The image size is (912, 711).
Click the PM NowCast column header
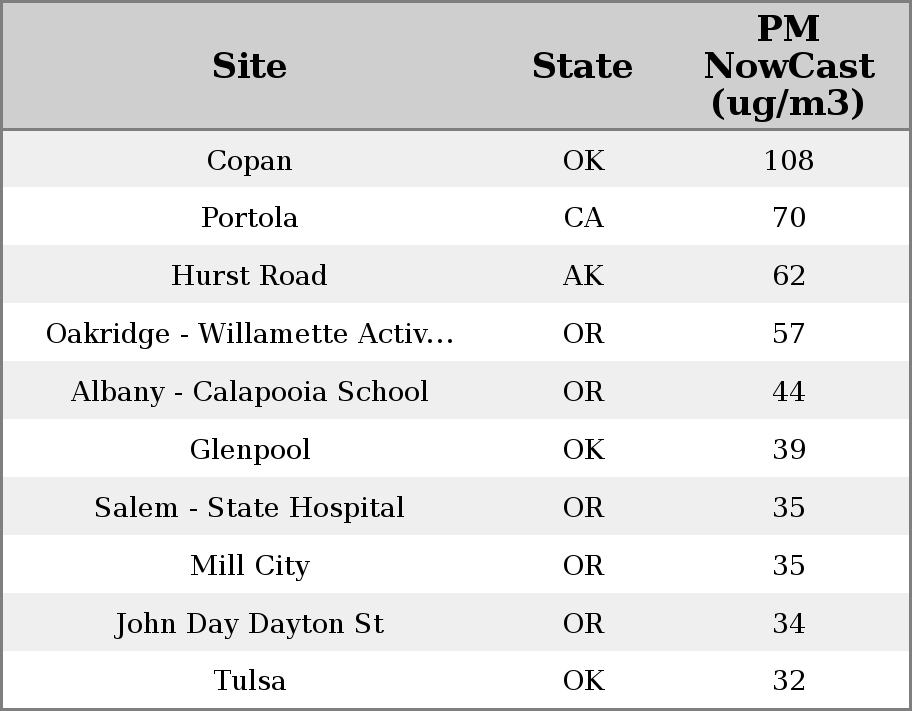(x=788, y=66)
